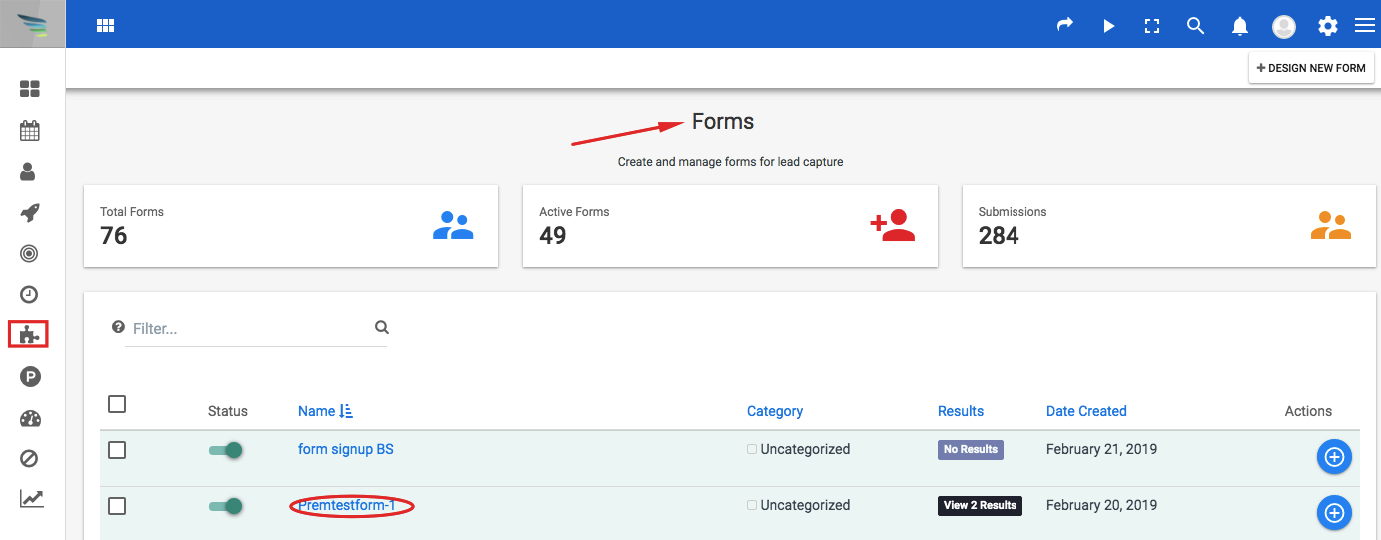This screenshot has height=540, width=1381.
Task: Check the select-all checkbox in table header
Action: coord(117,404)
